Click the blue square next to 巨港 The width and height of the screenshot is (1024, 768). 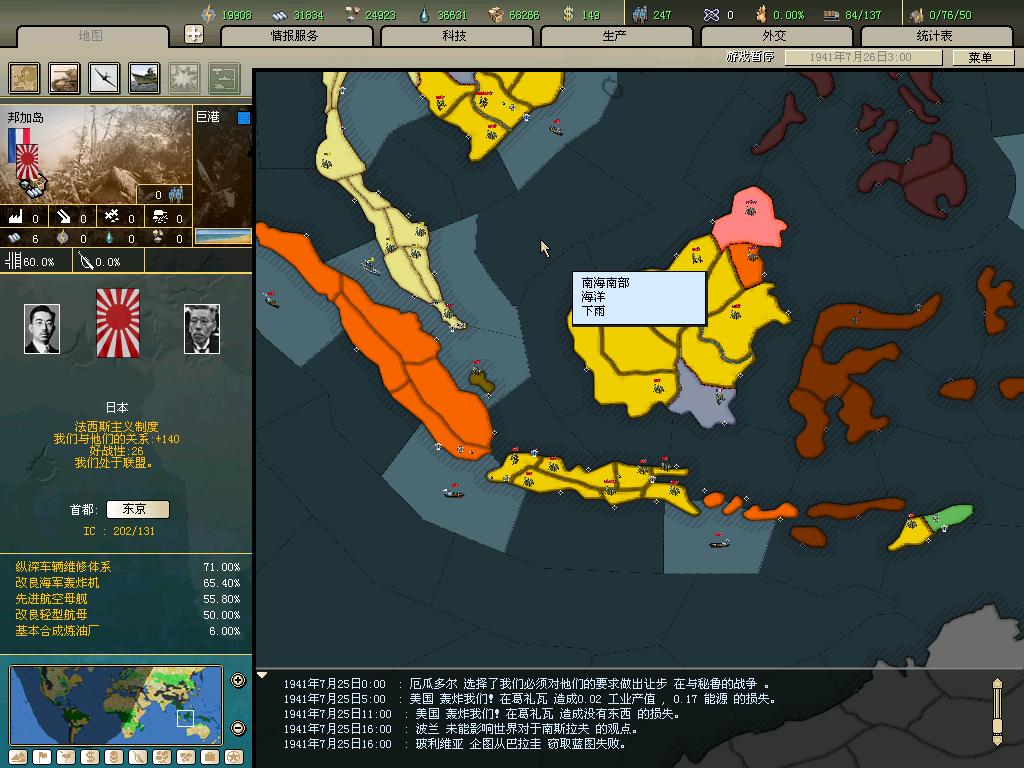click(x=244, y=118)
